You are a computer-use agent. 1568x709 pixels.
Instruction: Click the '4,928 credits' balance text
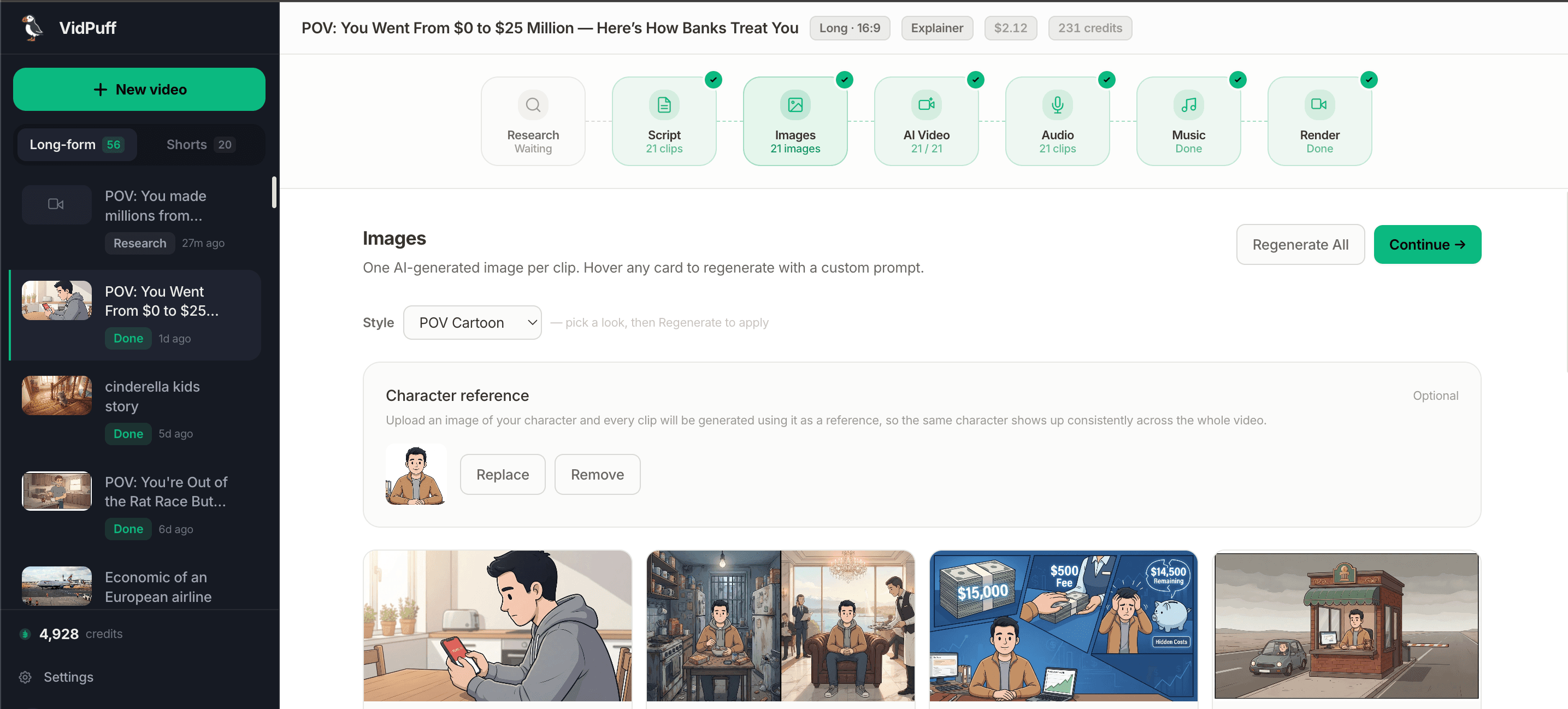[81, 634]
